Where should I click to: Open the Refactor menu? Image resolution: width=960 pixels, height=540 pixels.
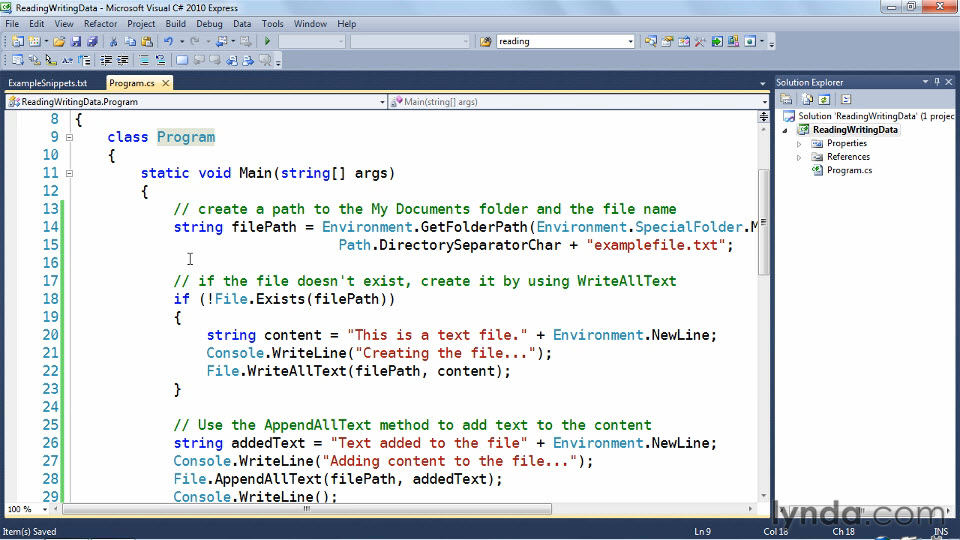[x=100, y=24]
